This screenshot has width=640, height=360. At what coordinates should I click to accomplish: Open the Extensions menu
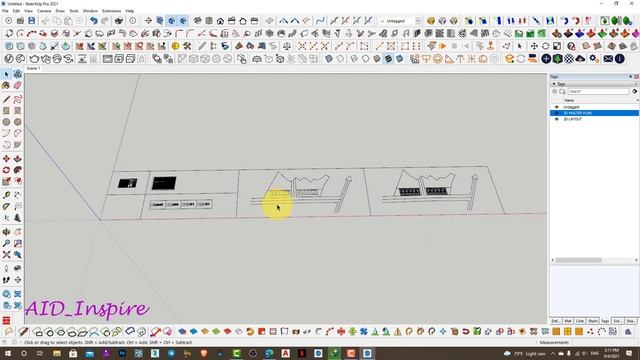(x=111, y=11)
